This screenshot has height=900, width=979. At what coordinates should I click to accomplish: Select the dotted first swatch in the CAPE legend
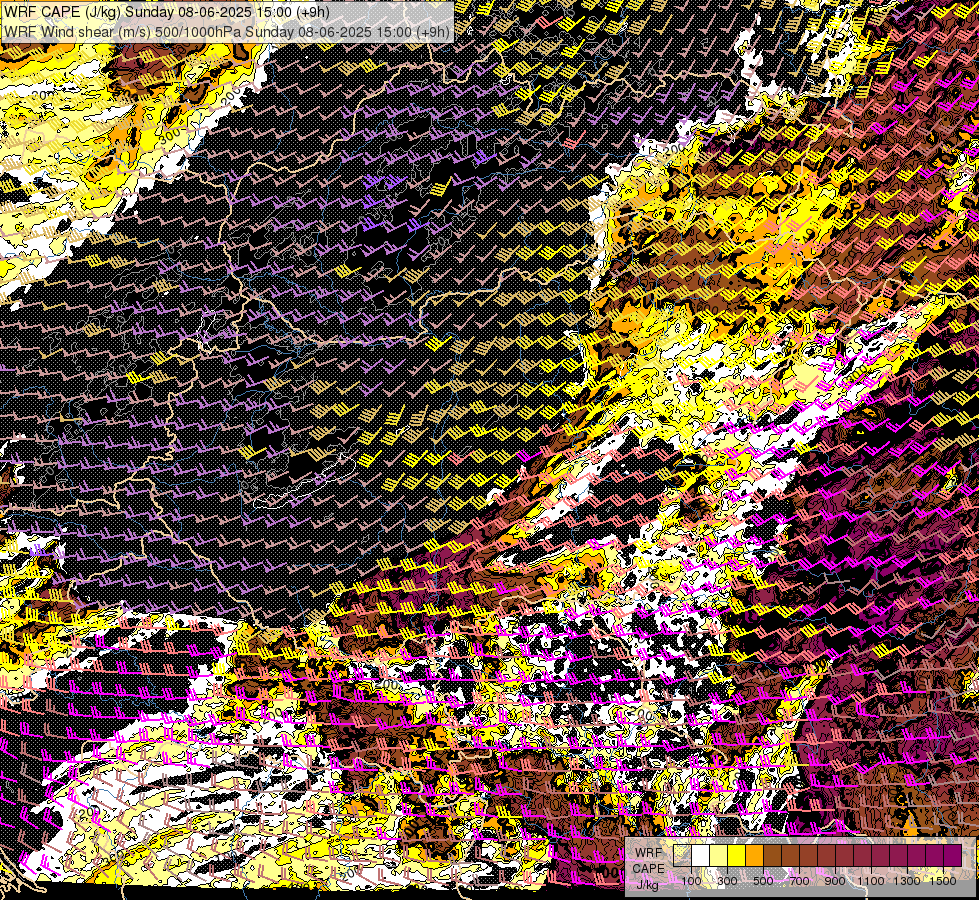coord(682,855)
